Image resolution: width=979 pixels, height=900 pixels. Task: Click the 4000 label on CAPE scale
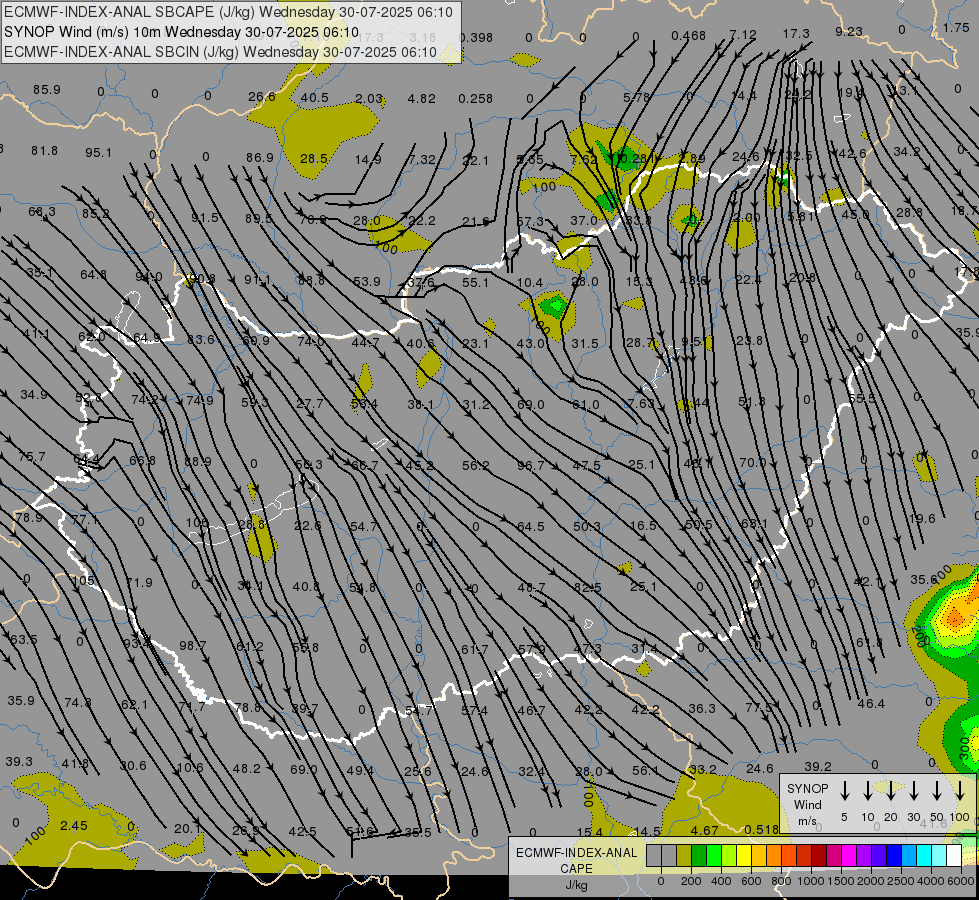coord(930,881)
